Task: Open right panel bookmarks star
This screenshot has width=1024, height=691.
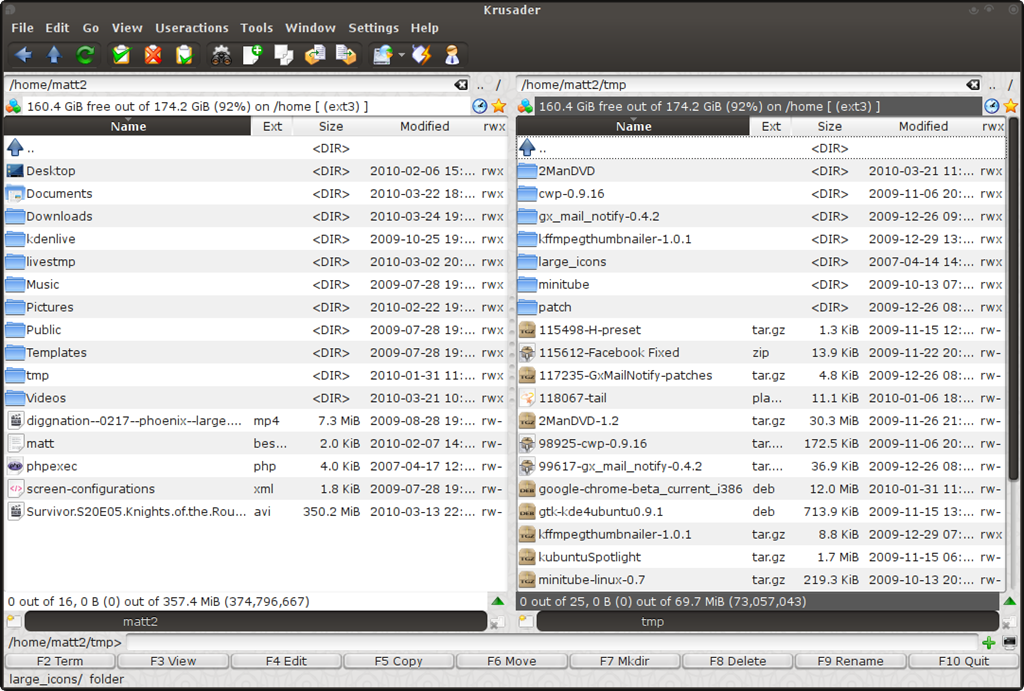Action: [1011, 106]
